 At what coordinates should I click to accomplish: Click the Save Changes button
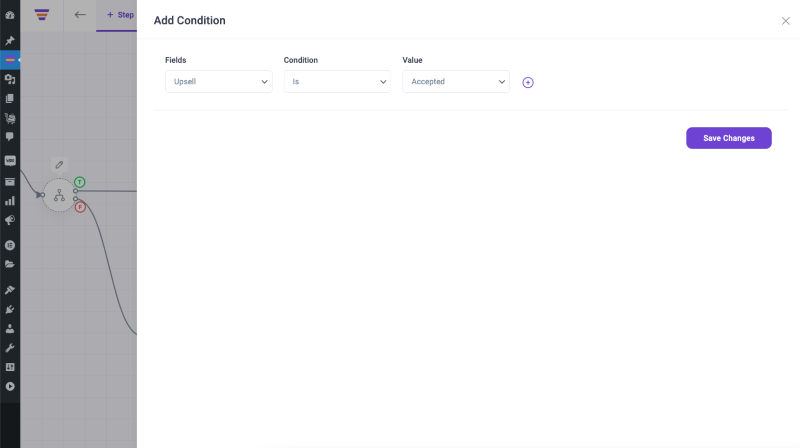click(x=729, y=138)
